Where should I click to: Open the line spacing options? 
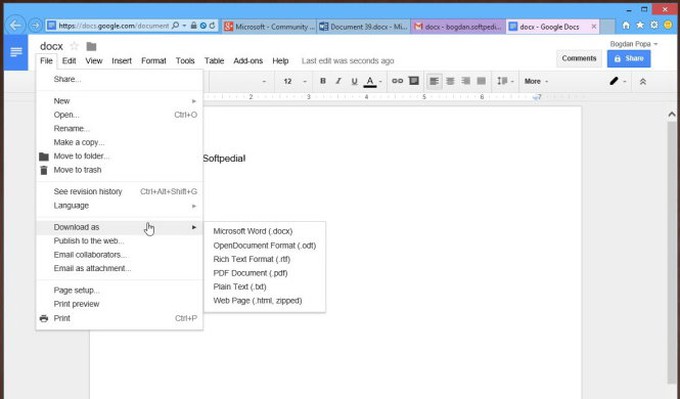pos(505,81)
